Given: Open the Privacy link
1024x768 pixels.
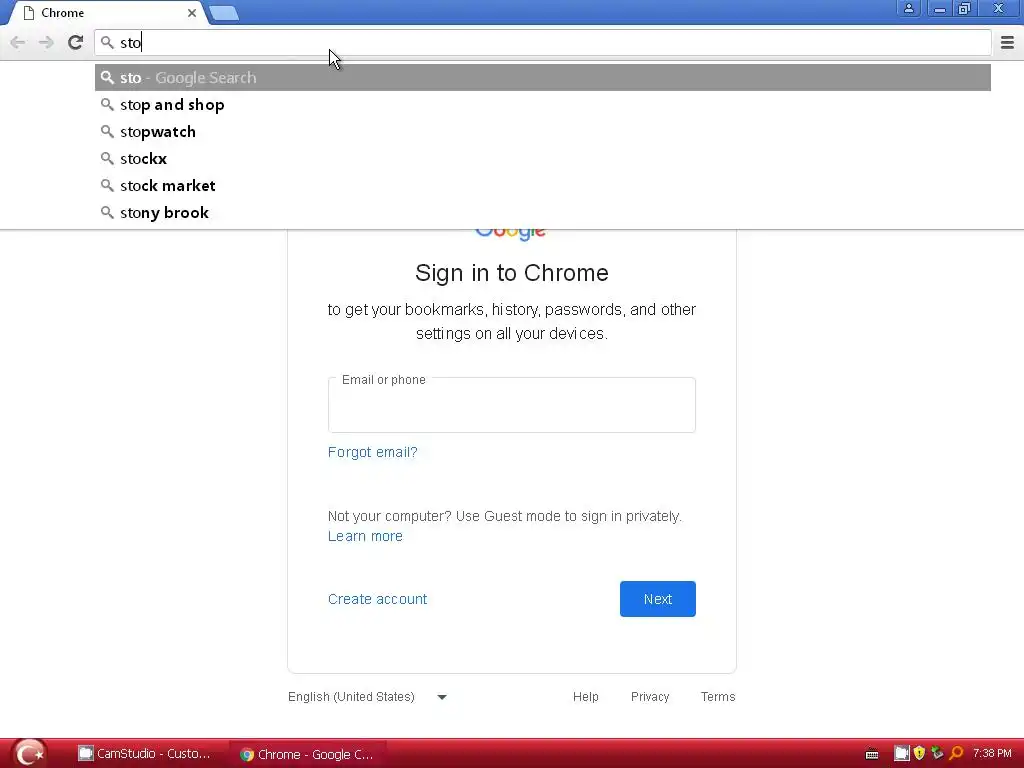Looking at the screenshot, I should coord(650,697).
